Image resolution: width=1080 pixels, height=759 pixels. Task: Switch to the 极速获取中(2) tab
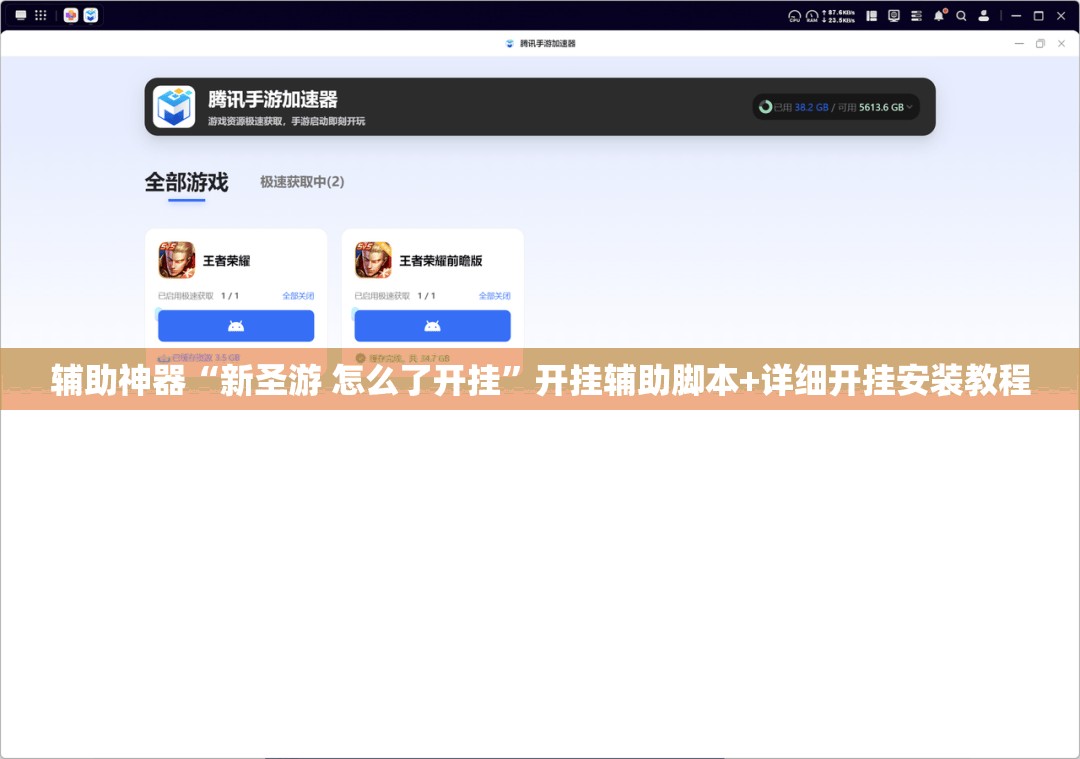[x=302, y=182]
